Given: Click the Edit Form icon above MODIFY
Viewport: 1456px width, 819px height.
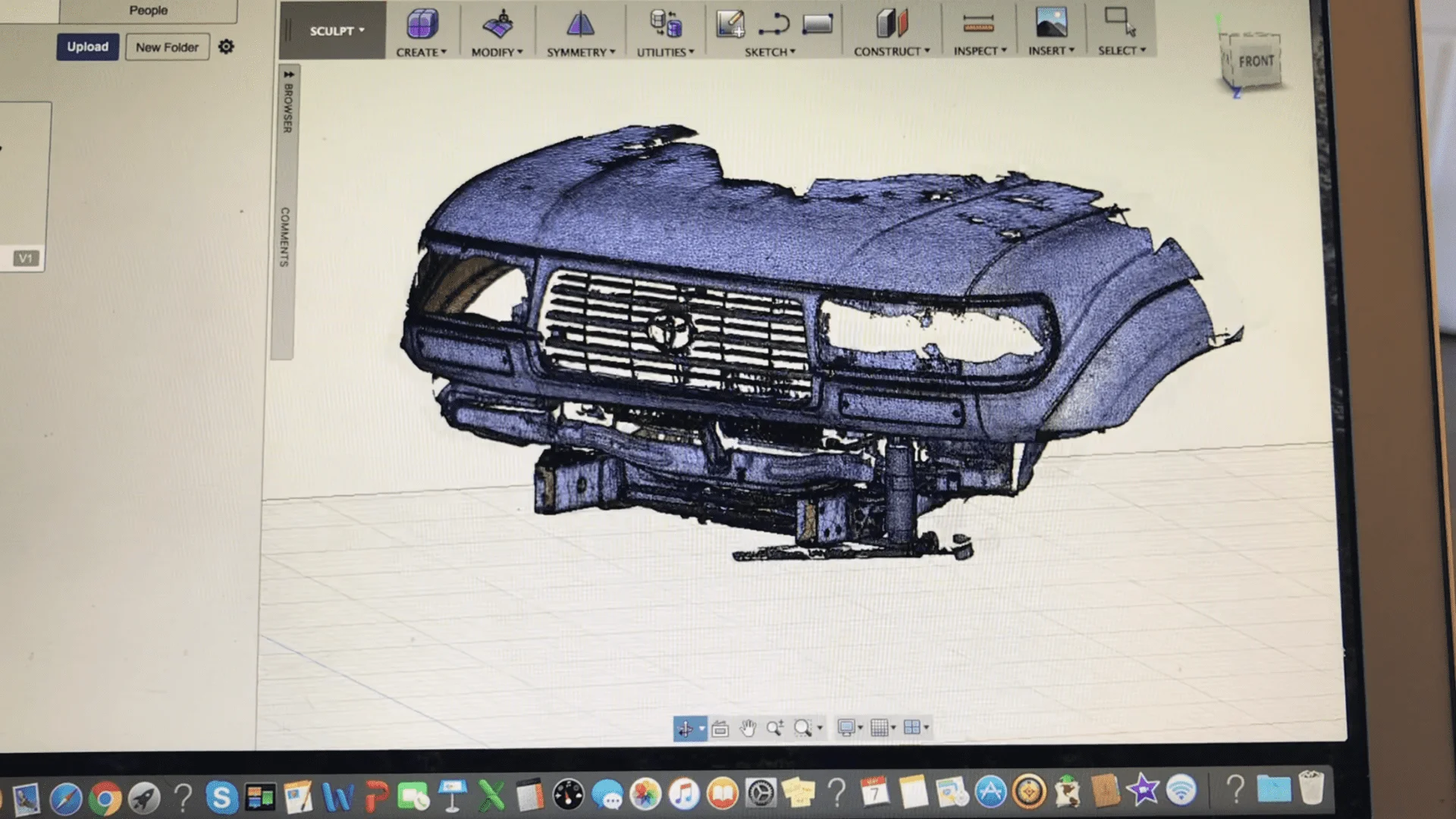Looking at the screenshot, I should 499,24.
